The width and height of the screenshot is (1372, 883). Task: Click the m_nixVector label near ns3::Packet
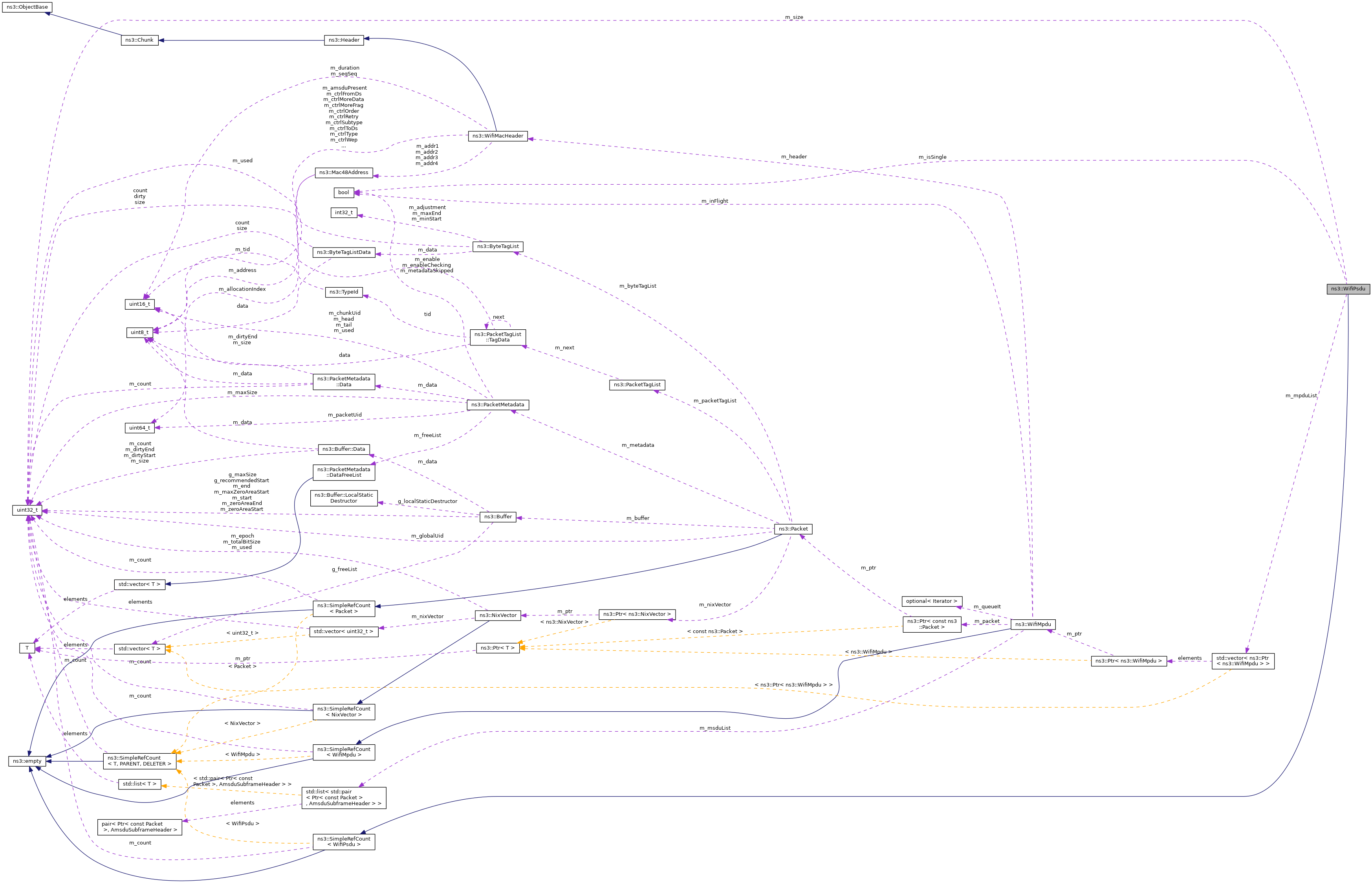click(714, 605)
